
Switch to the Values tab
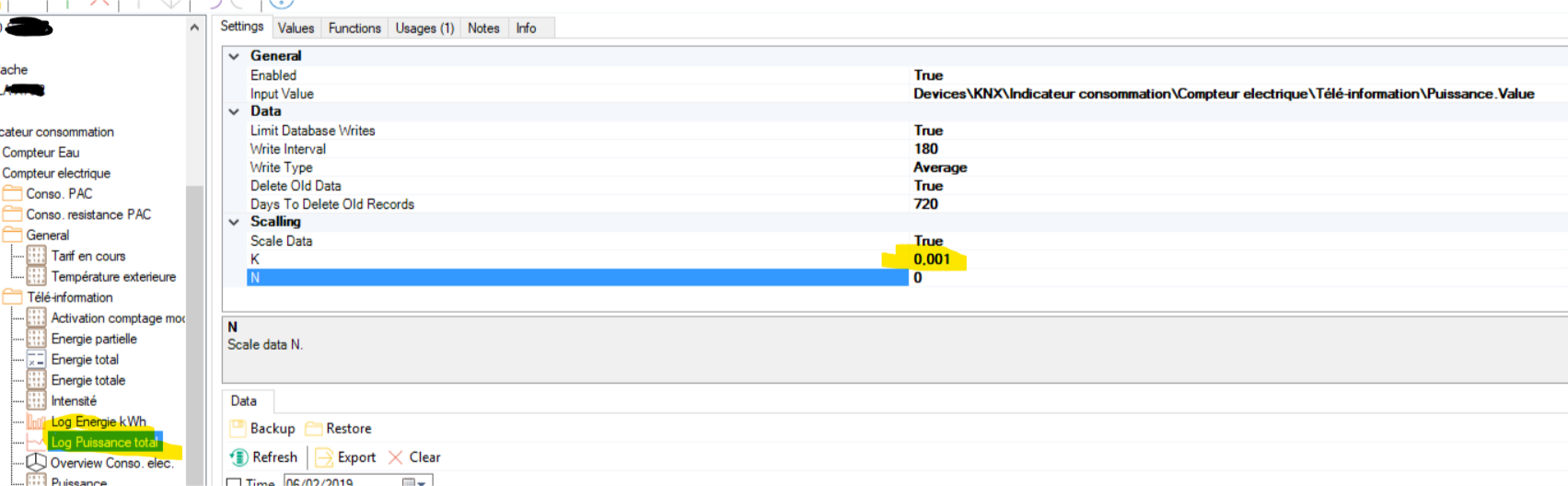click(x=296, y=29)
